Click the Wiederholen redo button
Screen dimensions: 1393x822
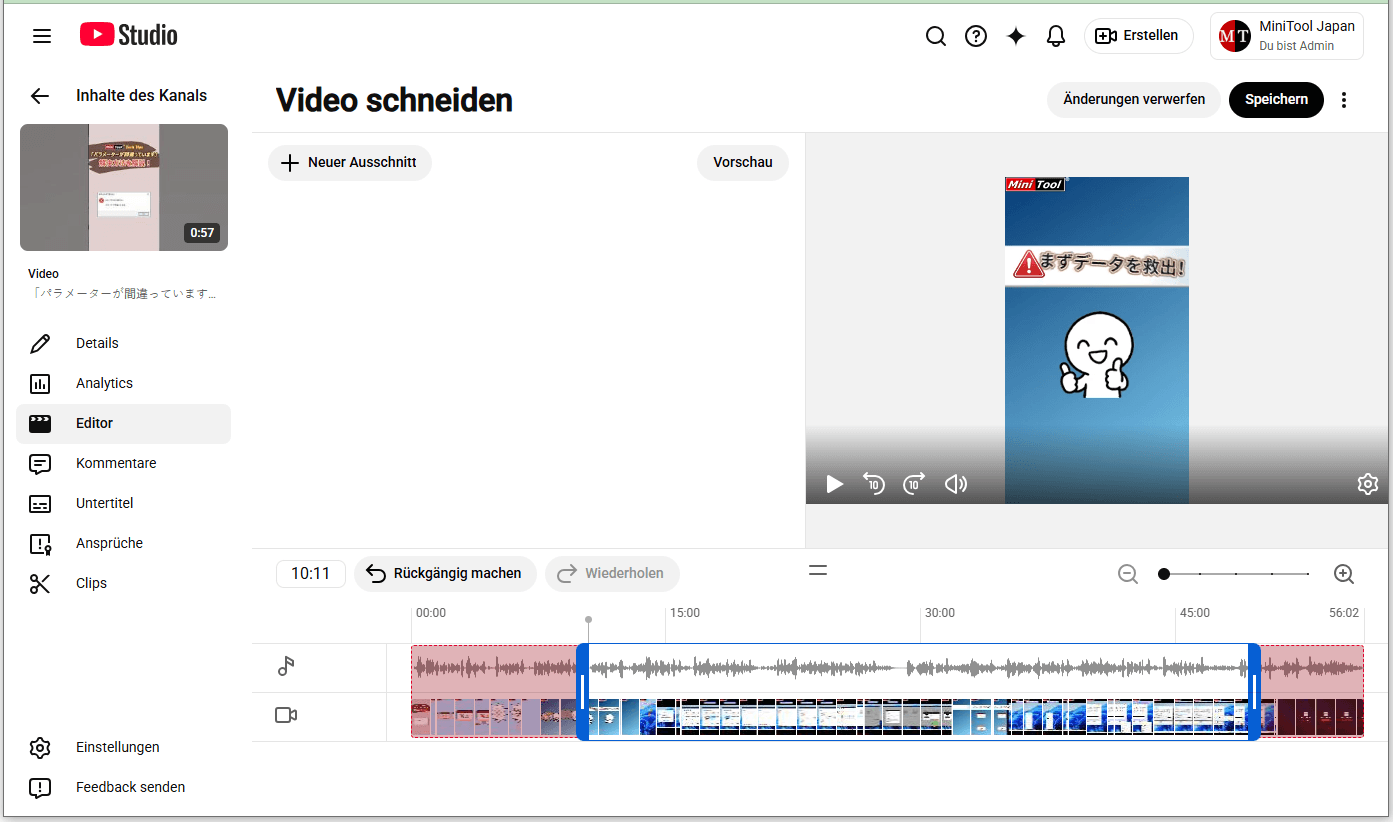[612, 574]
